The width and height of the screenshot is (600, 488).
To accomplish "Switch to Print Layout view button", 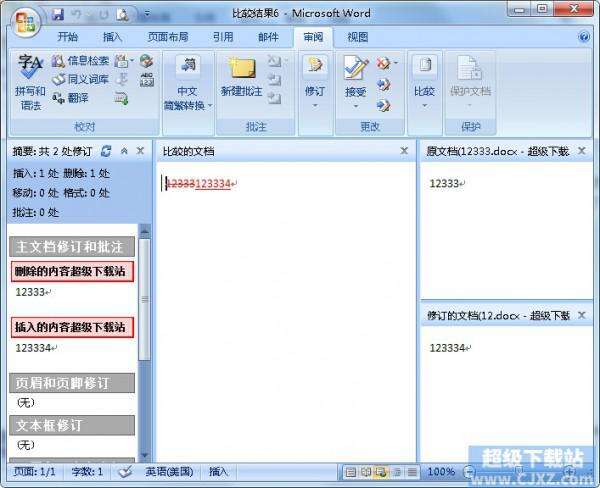I will [351, 472].
